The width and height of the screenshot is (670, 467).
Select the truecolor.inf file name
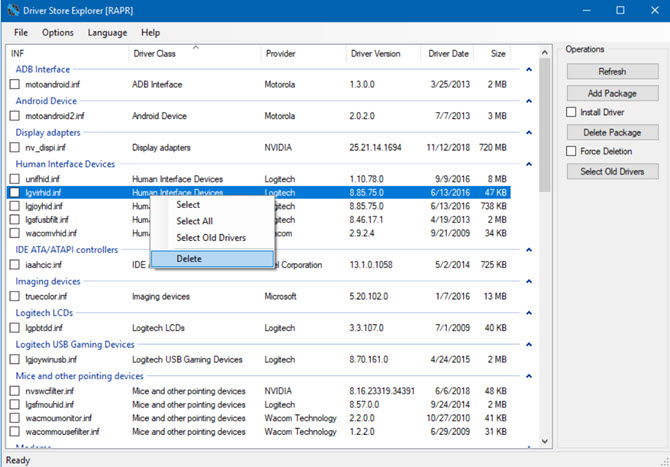coord(46,296)
